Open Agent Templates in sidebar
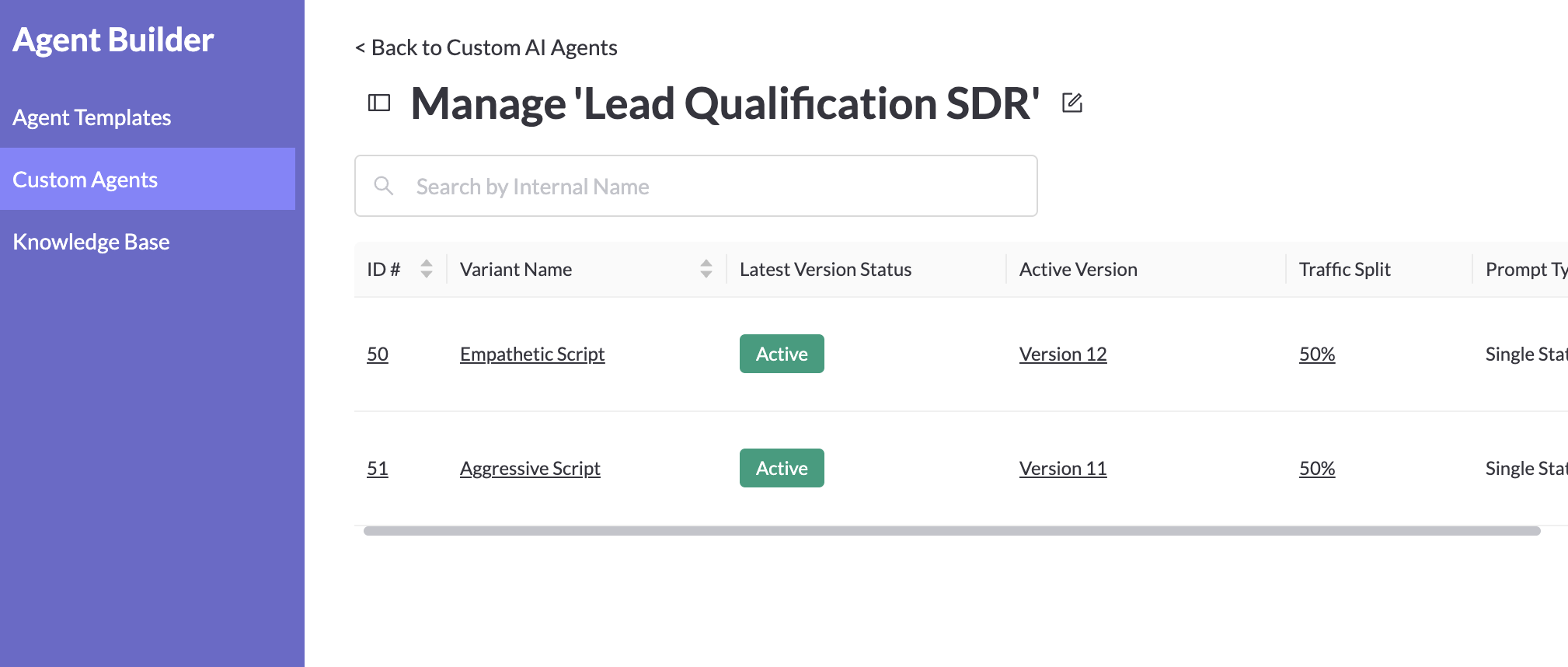Screen dimensions: 1568x667 coord(92,117)
